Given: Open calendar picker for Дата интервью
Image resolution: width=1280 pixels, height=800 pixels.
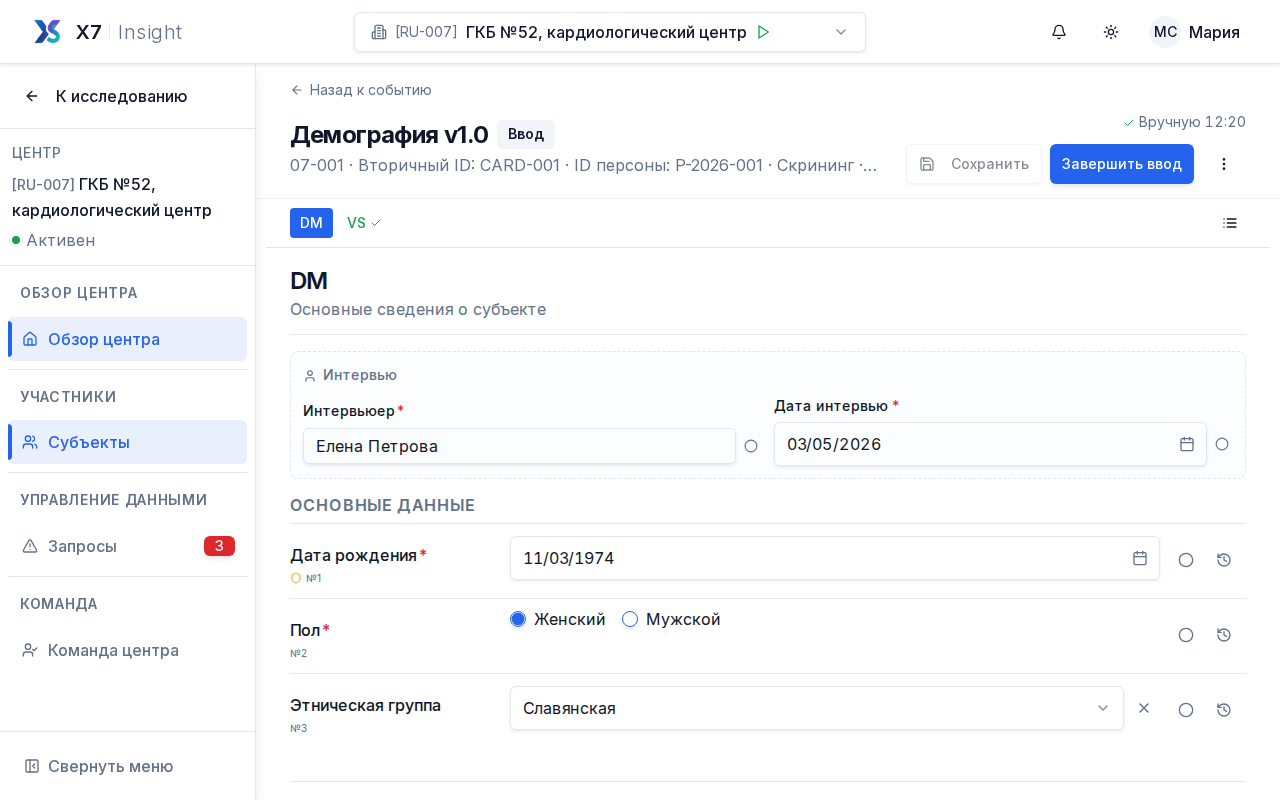Looking at the screenshot, I should click(1187, 444).
